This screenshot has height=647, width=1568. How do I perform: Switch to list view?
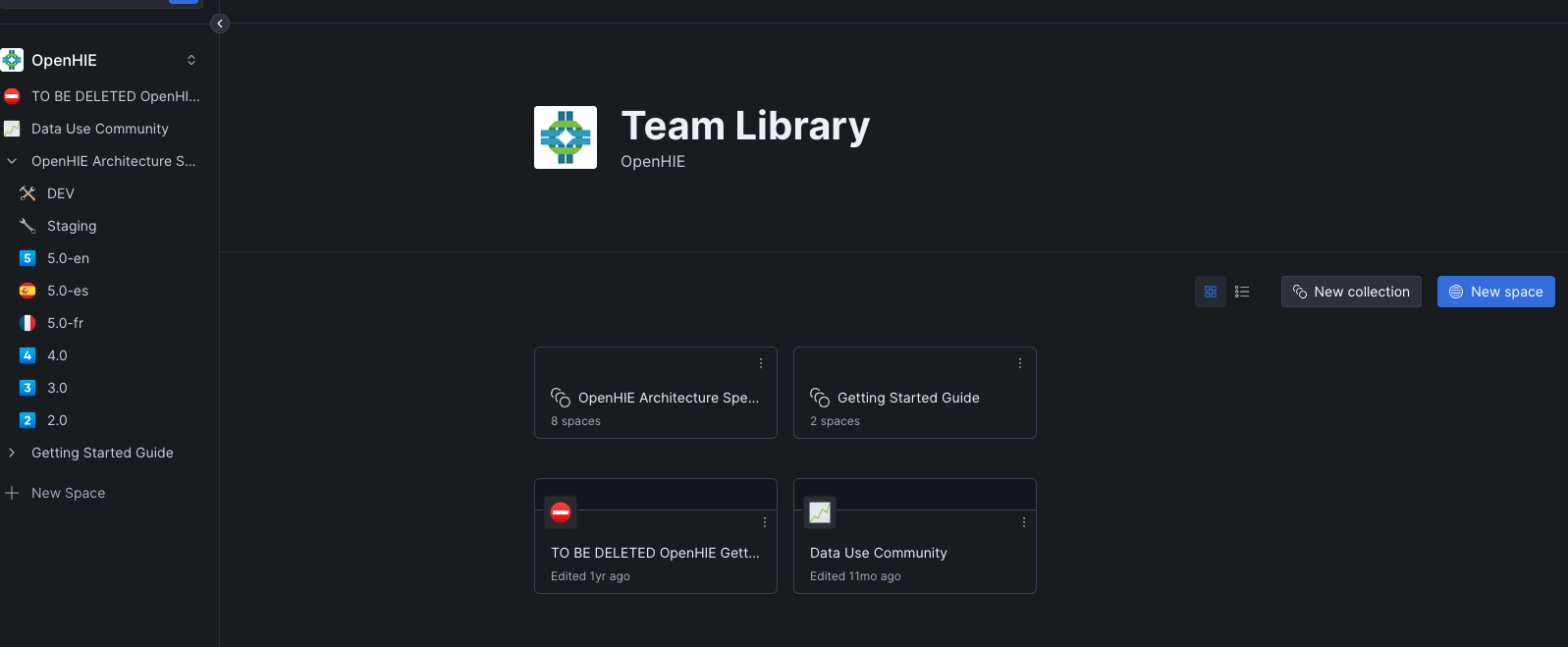pos(1242,292)
